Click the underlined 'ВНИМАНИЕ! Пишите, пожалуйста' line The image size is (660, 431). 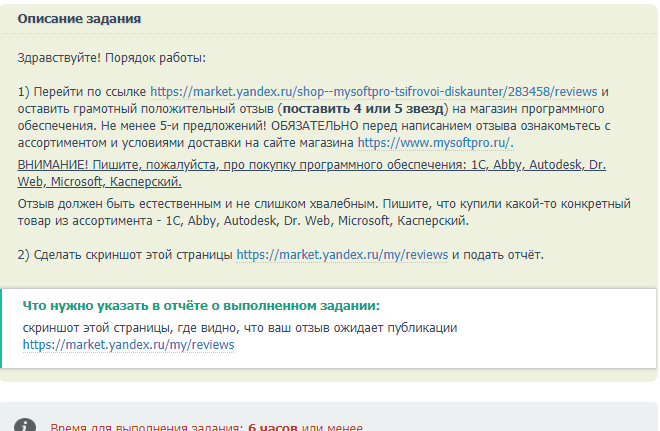pos(312,165)
